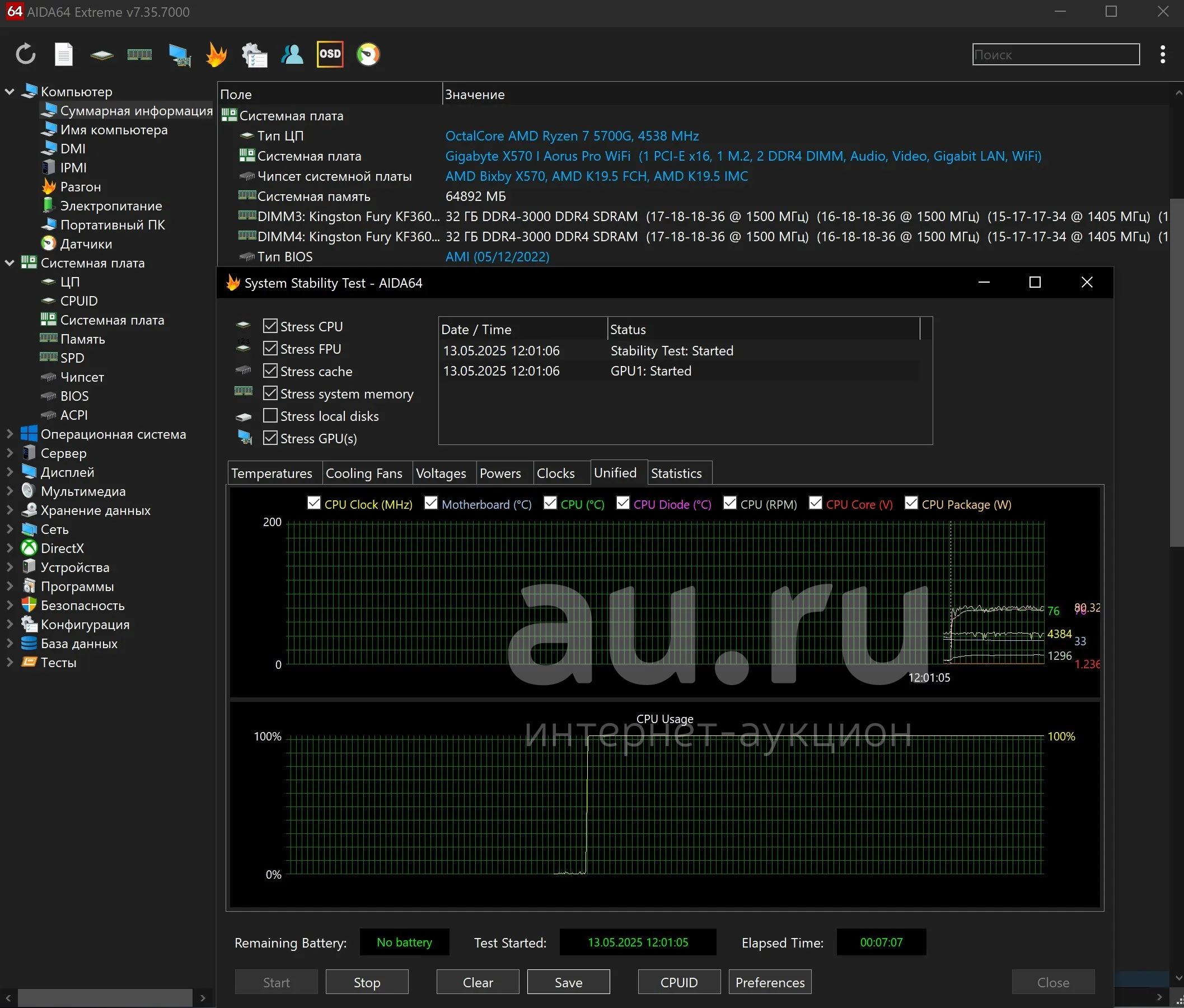1184x1008 pixels.
Task: Expand Операционная система node
Action: [10, 434]
